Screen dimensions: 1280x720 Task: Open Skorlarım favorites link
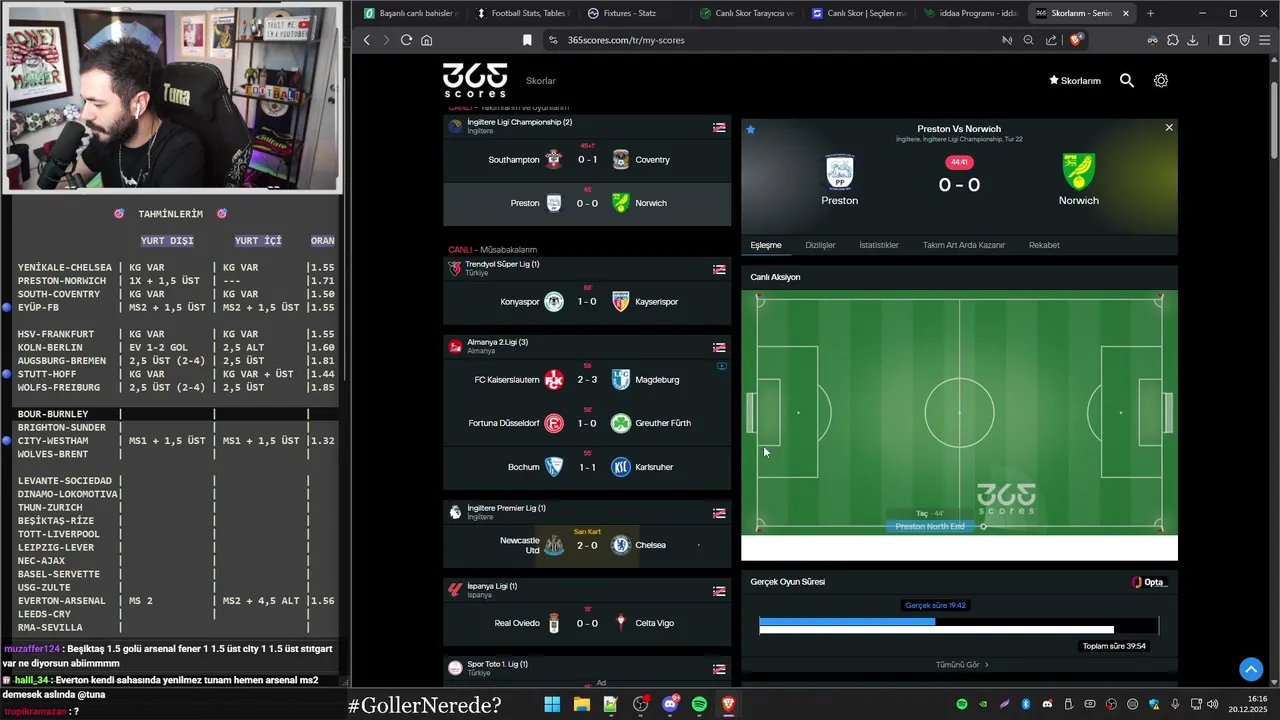(1075, 80)
